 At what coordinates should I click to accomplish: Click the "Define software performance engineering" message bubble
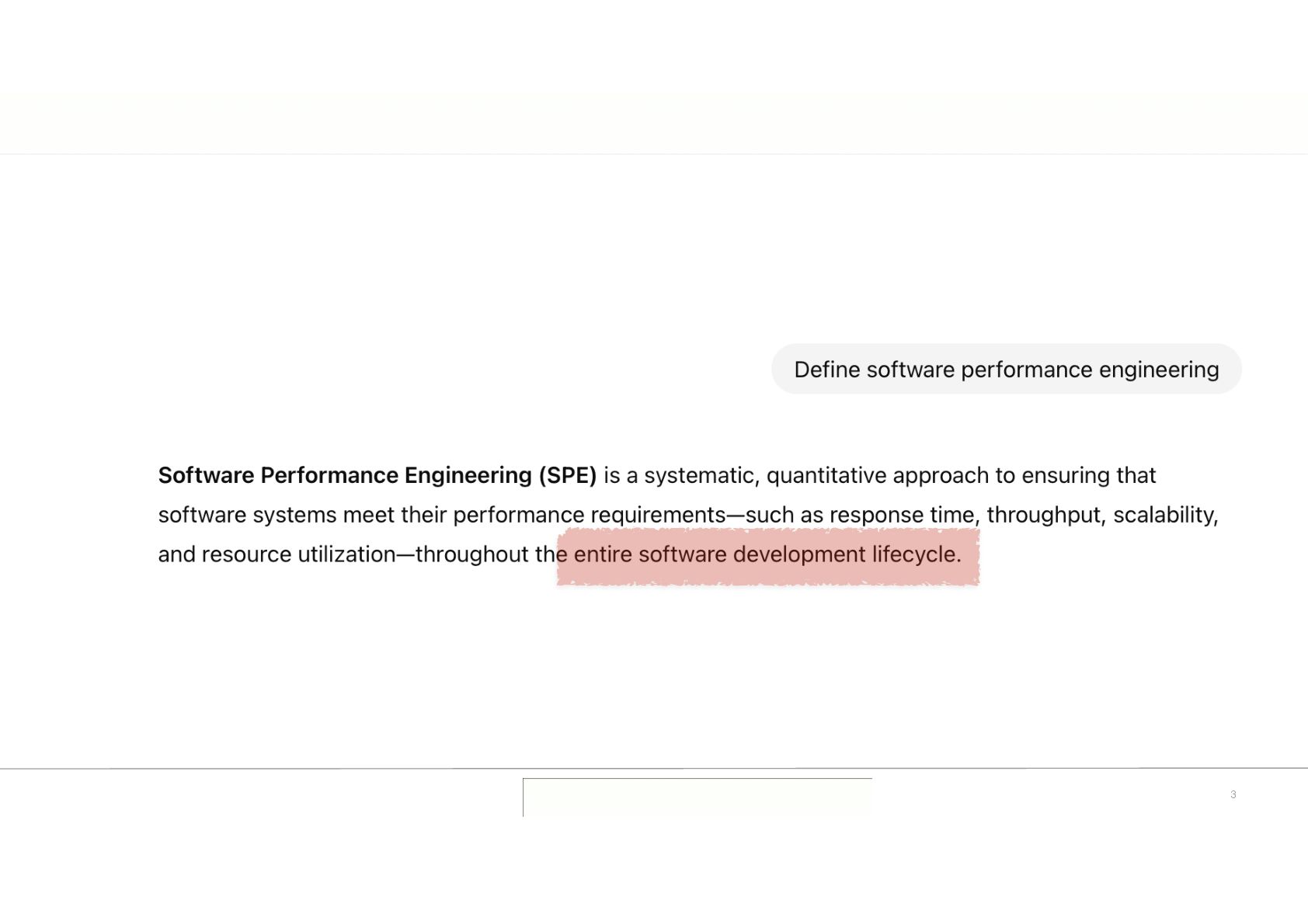point(1006,369)
